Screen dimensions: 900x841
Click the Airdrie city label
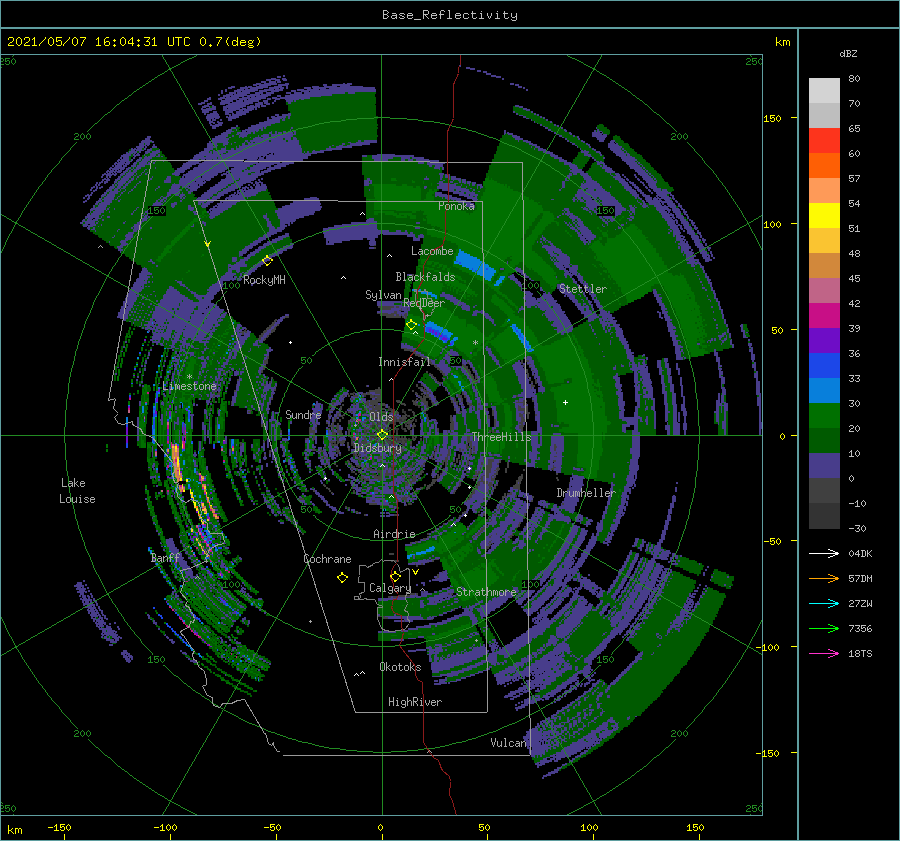pos(394,534)
